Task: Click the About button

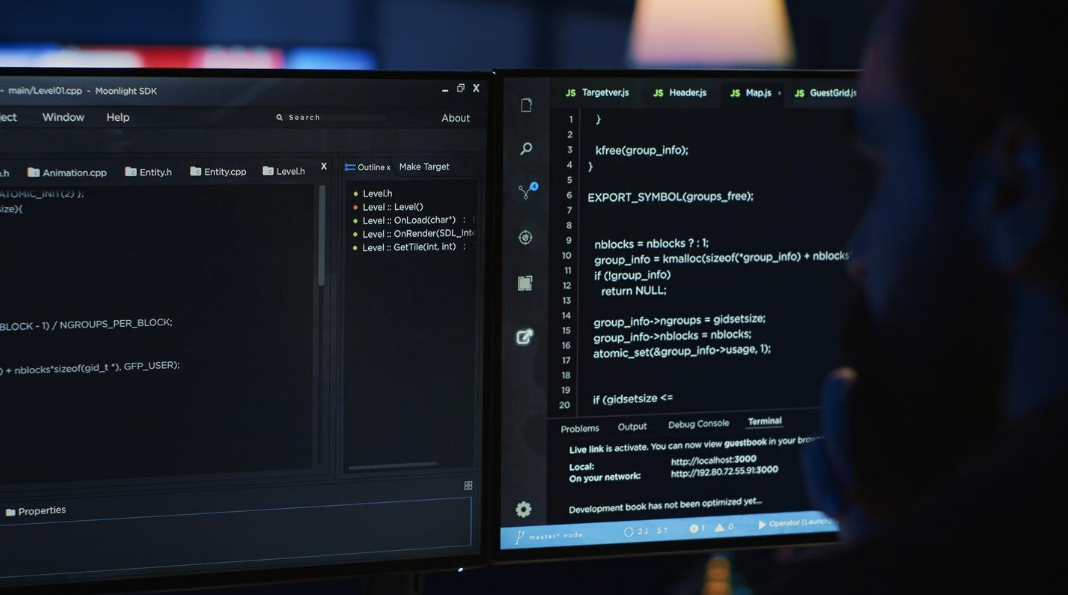Action: [455, 118]
